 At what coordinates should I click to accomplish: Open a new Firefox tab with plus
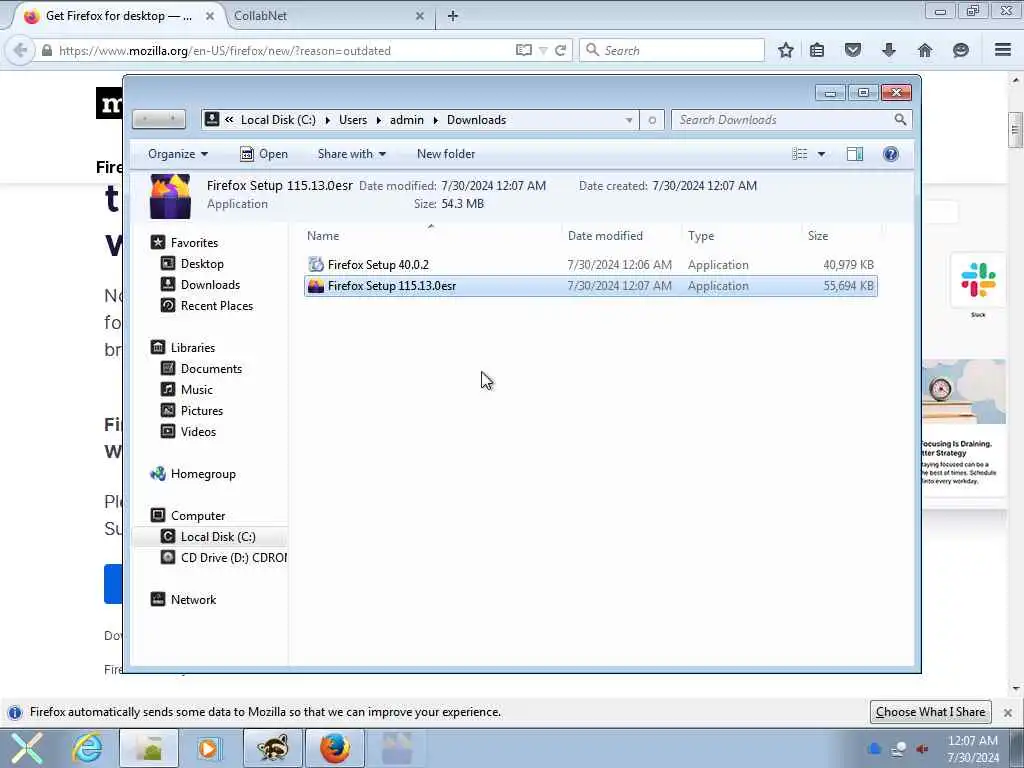click(x=453, y=16)
